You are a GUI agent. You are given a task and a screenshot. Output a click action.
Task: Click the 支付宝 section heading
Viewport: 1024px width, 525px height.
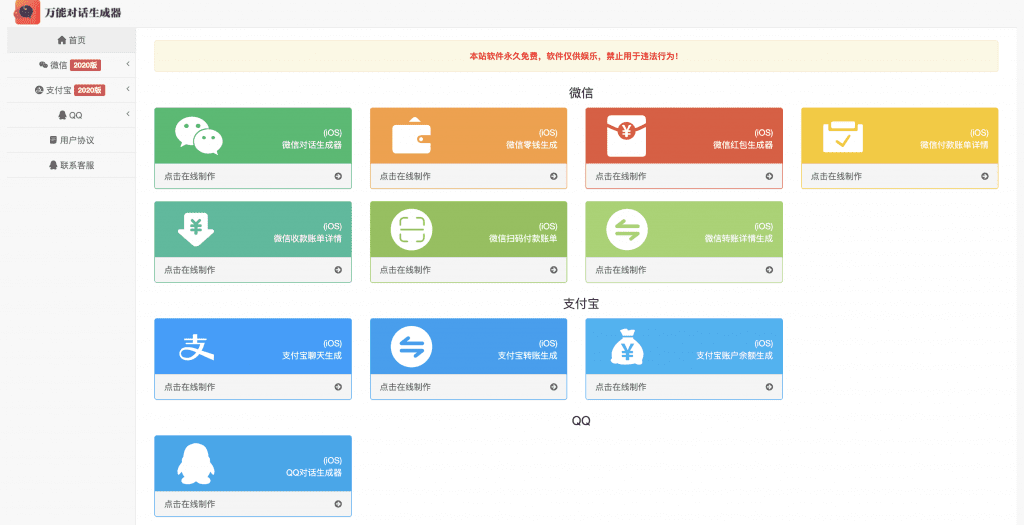pyautogui.click(x=581, y=304)
